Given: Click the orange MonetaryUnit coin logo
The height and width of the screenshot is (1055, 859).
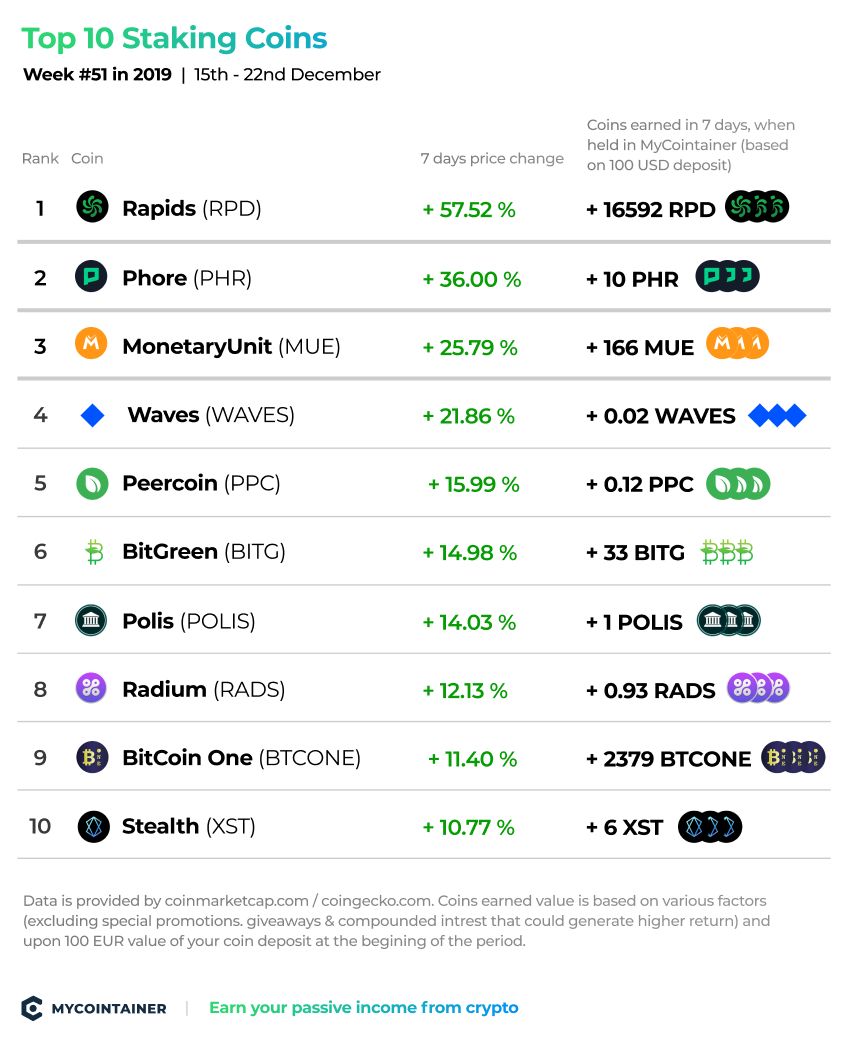Looking at the screenshot, I should (91, 344).
